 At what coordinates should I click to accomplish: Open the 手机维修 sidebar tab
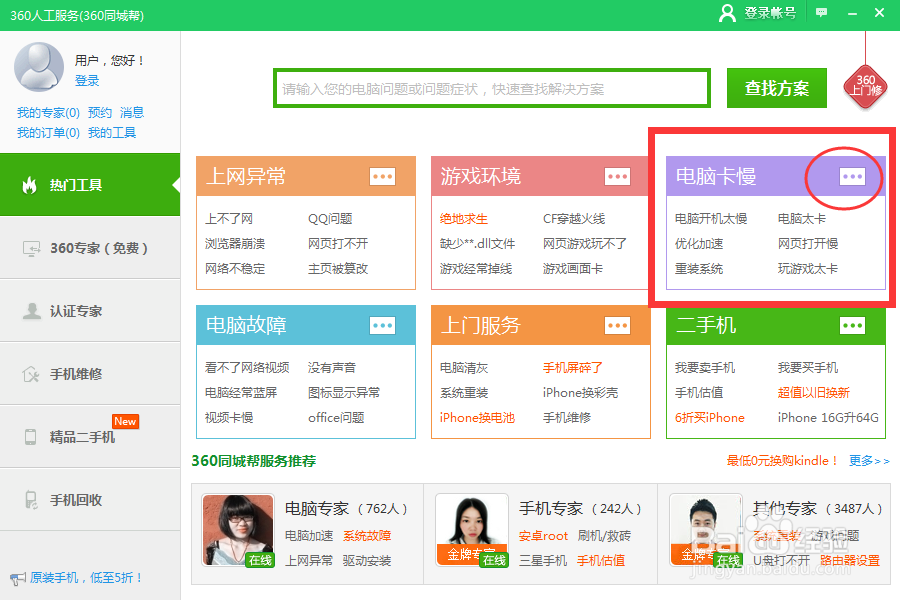[x=90, y=374]
